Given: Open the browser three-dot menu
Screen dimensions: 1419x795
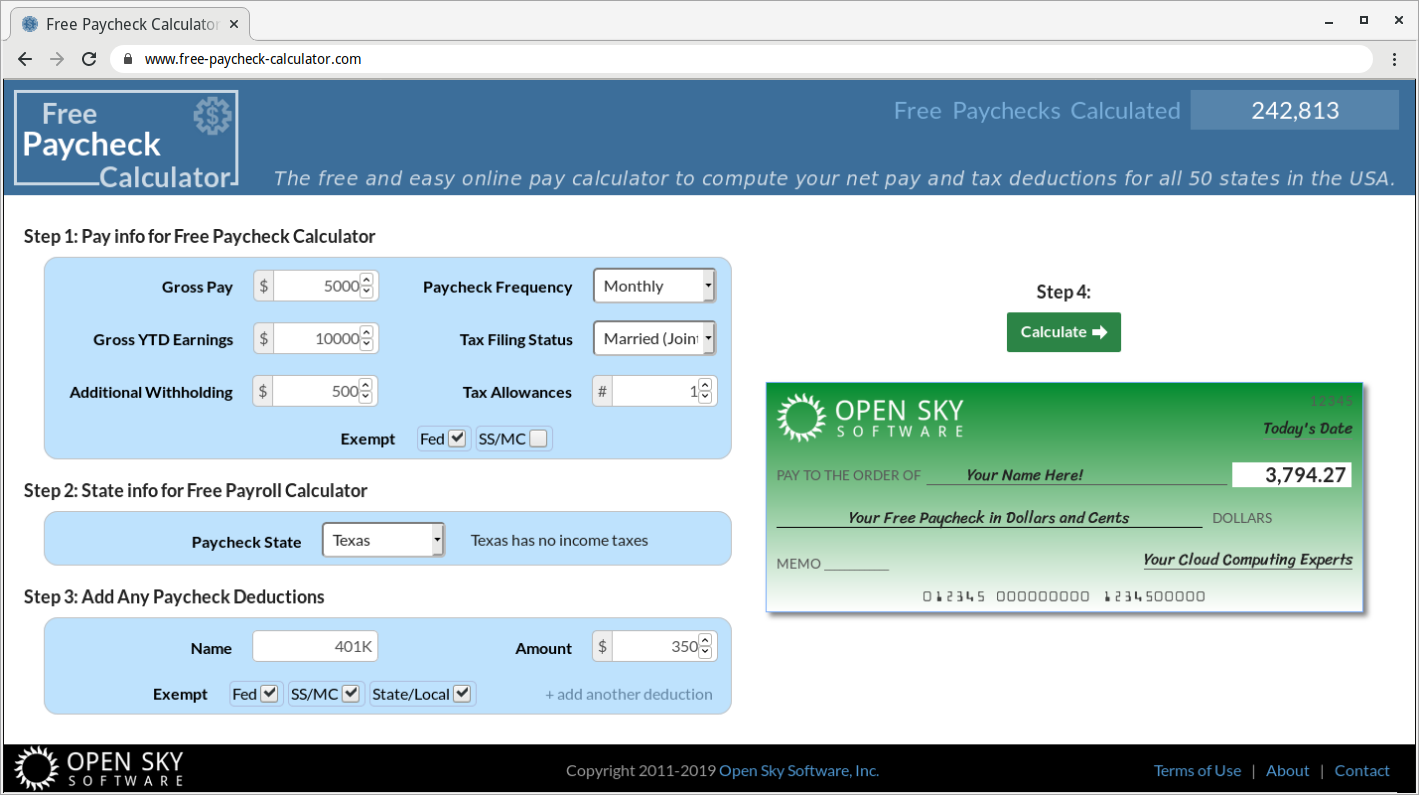Looking at the screenshot, I should [x=1396, y=59].
